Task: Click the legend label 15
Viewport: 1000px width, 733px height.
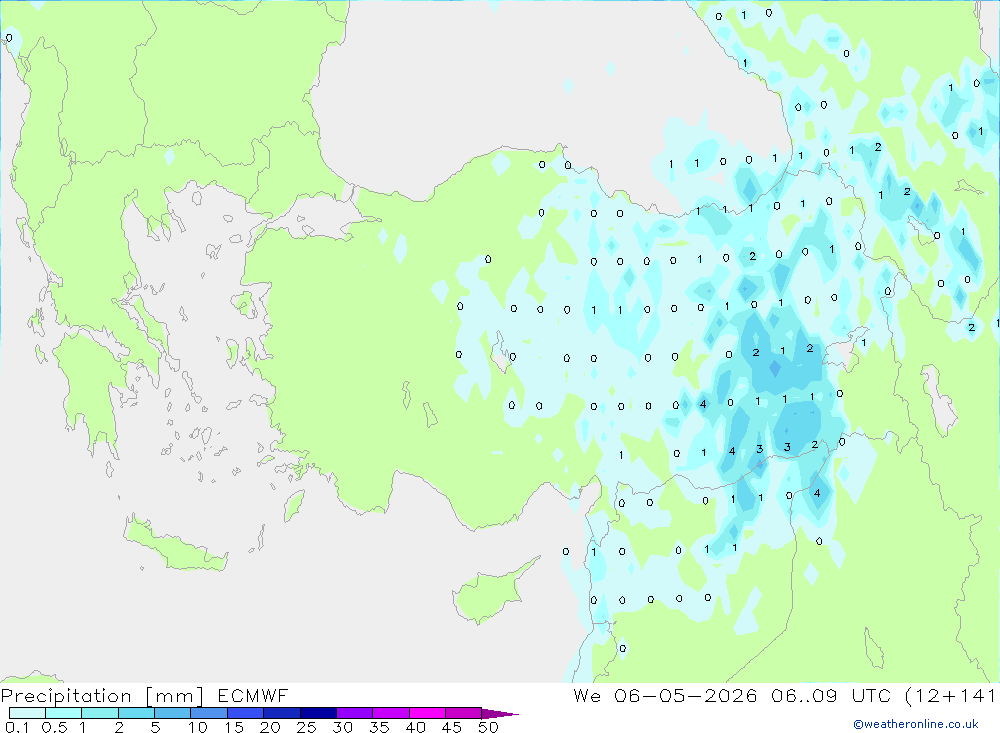Action: (234, 727)
